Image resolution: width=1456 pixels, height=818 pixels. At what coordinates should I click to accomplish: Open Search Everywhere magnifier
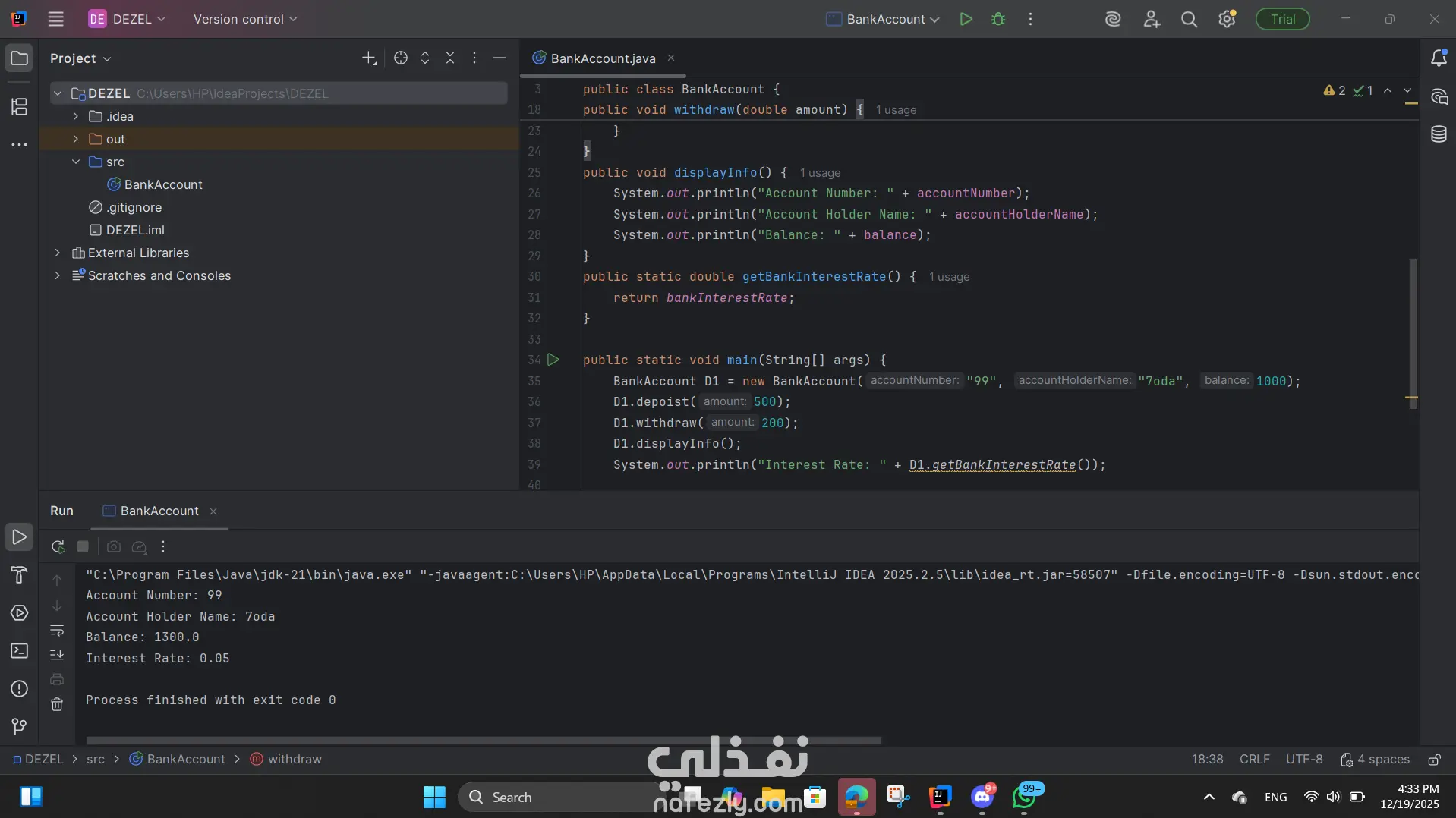[x=1189, y=19]
